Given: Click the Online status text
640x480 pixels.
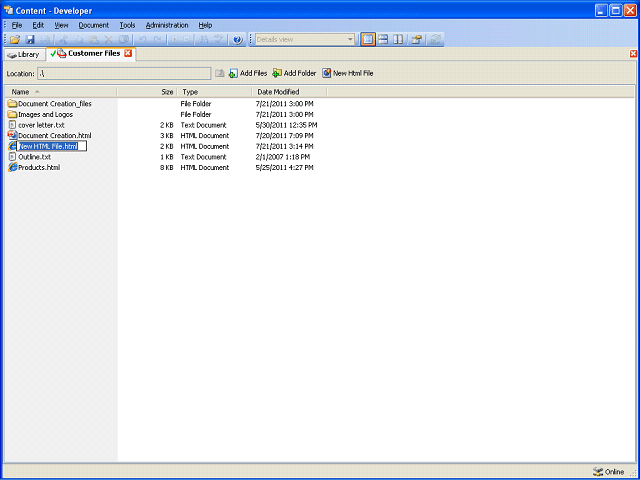Looking at the screenshot, I should (x=614, y=472).
